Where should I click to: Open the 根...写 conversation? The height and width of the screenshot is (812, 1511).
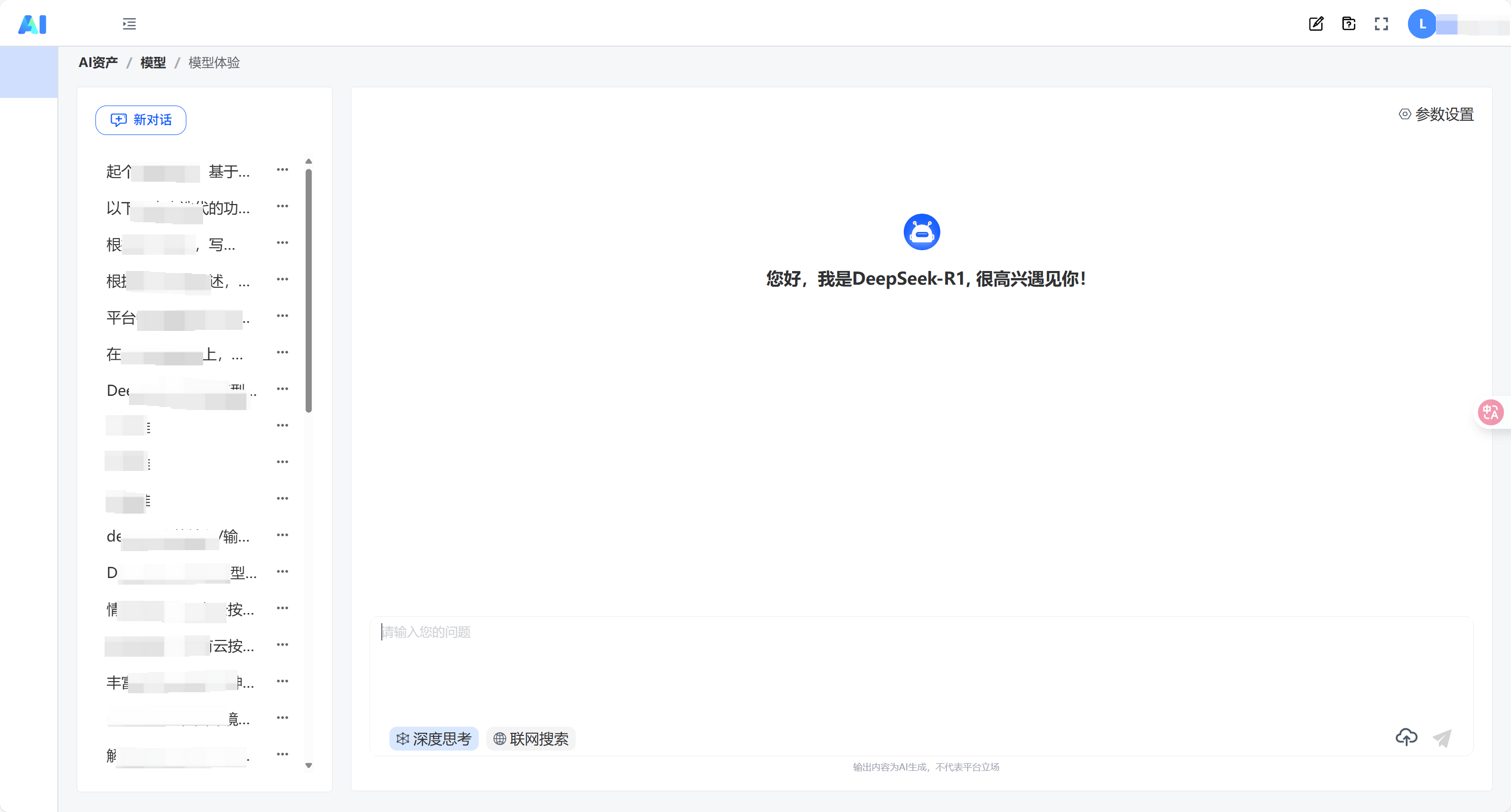click(171, 245)
